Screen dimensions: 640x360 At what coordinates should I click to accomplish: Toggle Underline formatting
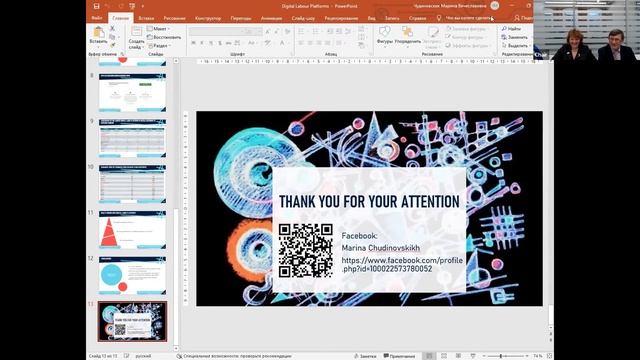tap(211, 43)
